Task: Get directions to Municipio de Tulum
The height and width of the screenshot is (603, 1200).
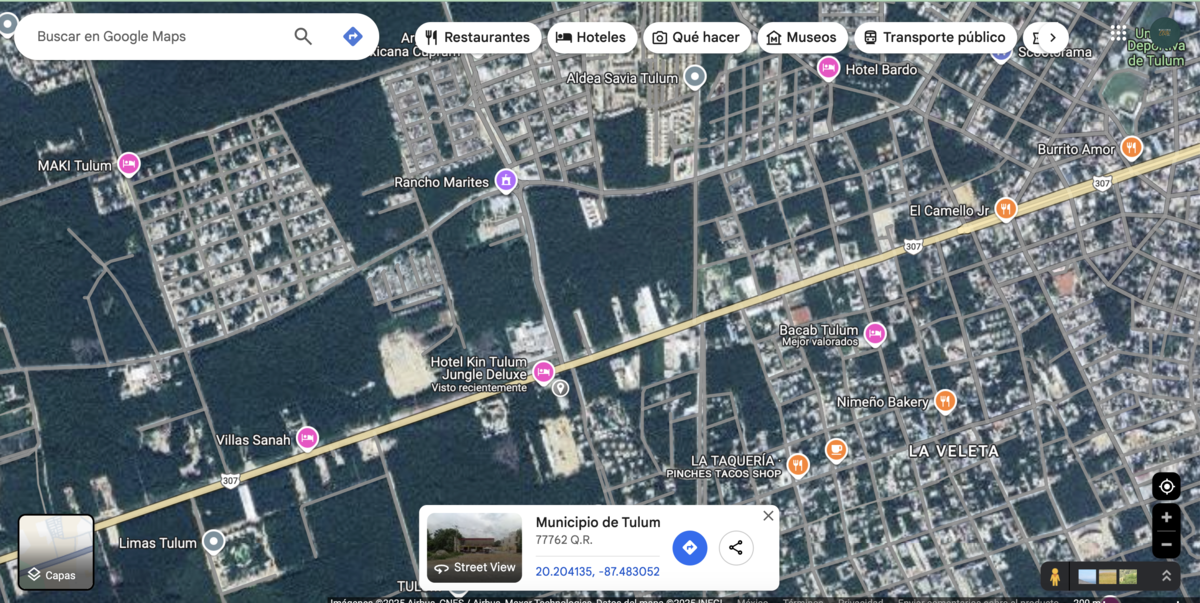Action: point(689,547)
